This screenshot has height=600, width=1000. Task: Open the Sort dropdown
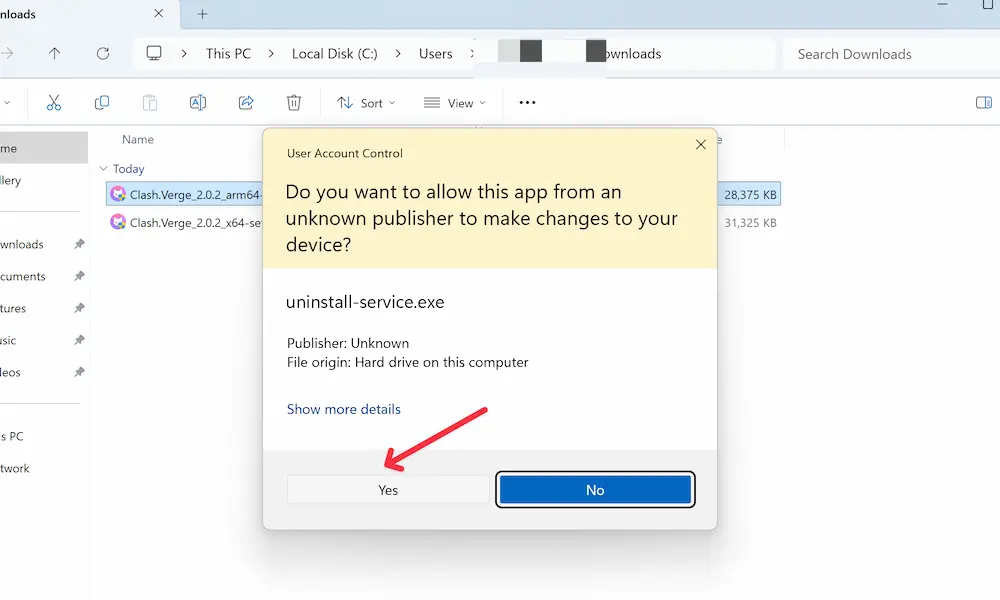[366, 103]
